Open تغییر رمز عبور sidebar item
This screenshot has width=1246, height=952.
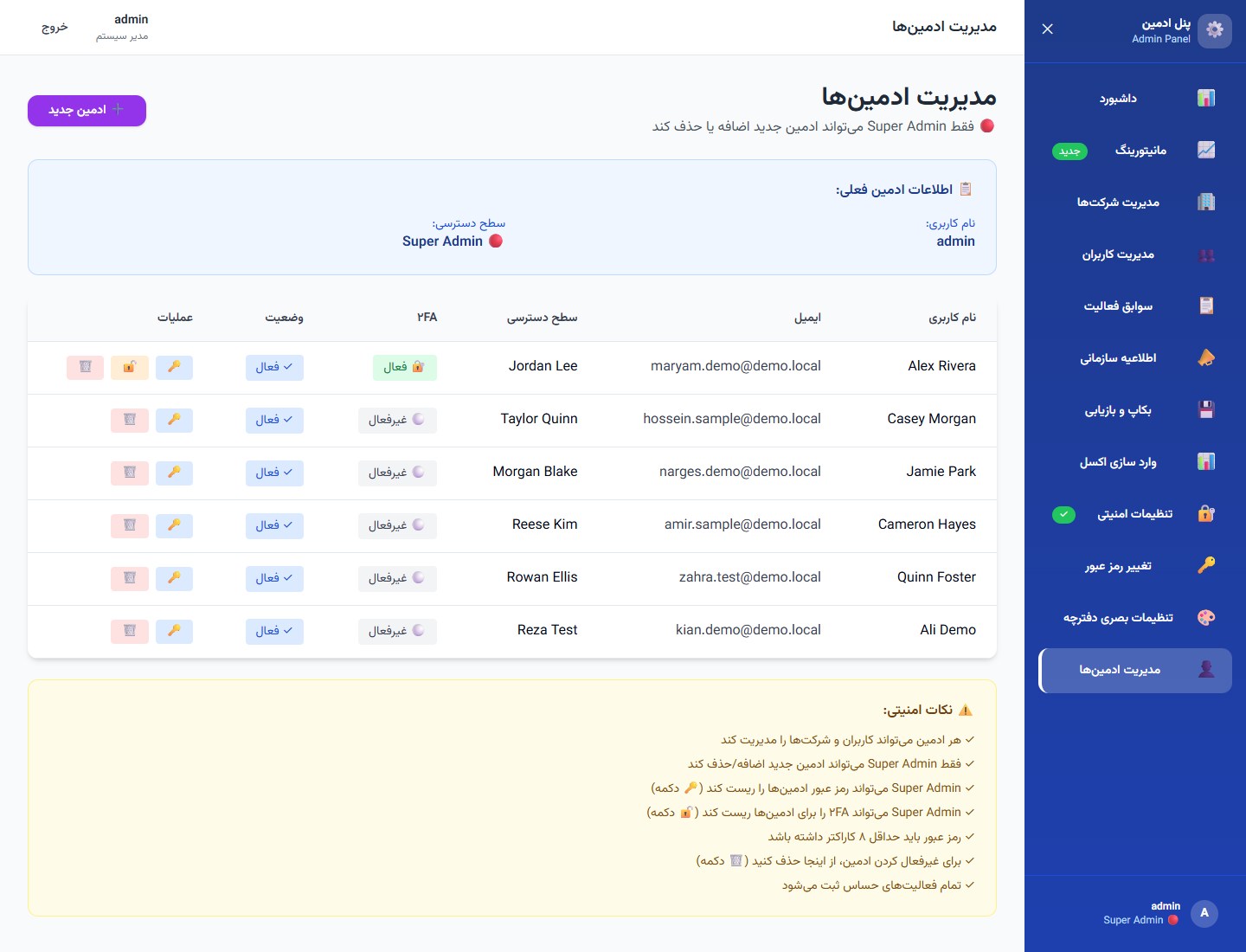pos(1135,566)
